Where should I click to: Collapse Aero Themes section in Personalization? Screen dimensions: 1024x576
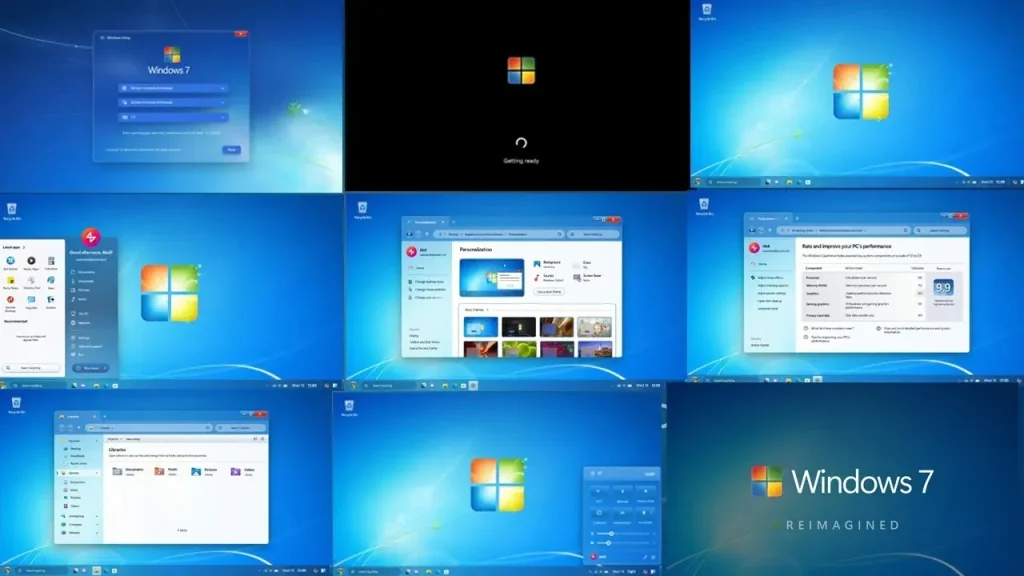coord(487,310)
